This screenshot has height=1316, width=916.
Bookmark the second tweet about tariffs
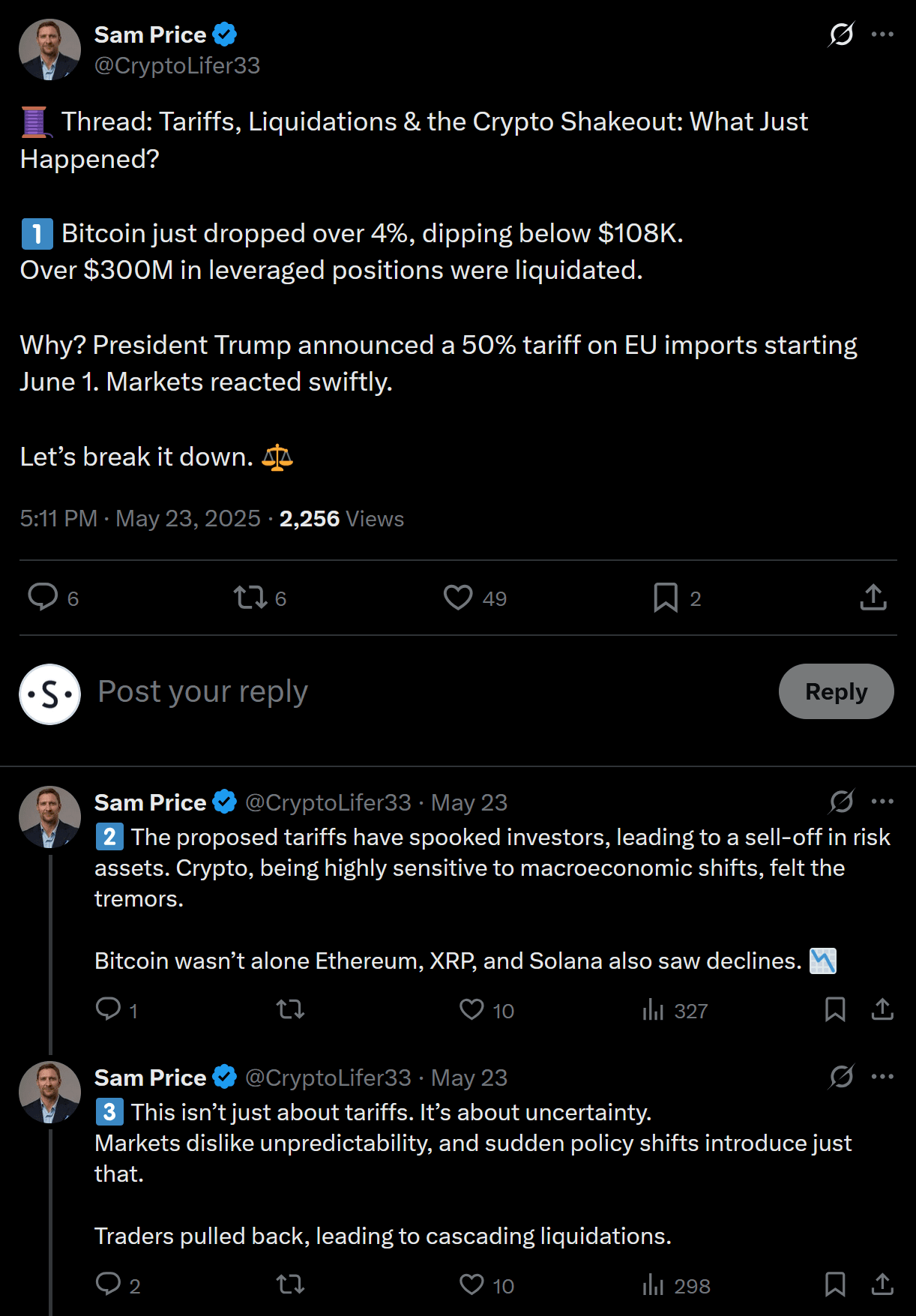835,1009
